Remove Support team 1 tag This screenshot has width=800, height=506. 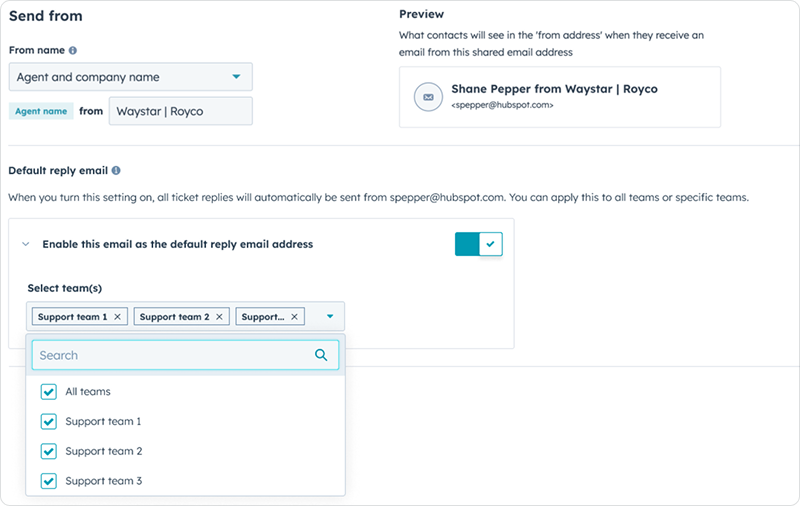[117, 317]
